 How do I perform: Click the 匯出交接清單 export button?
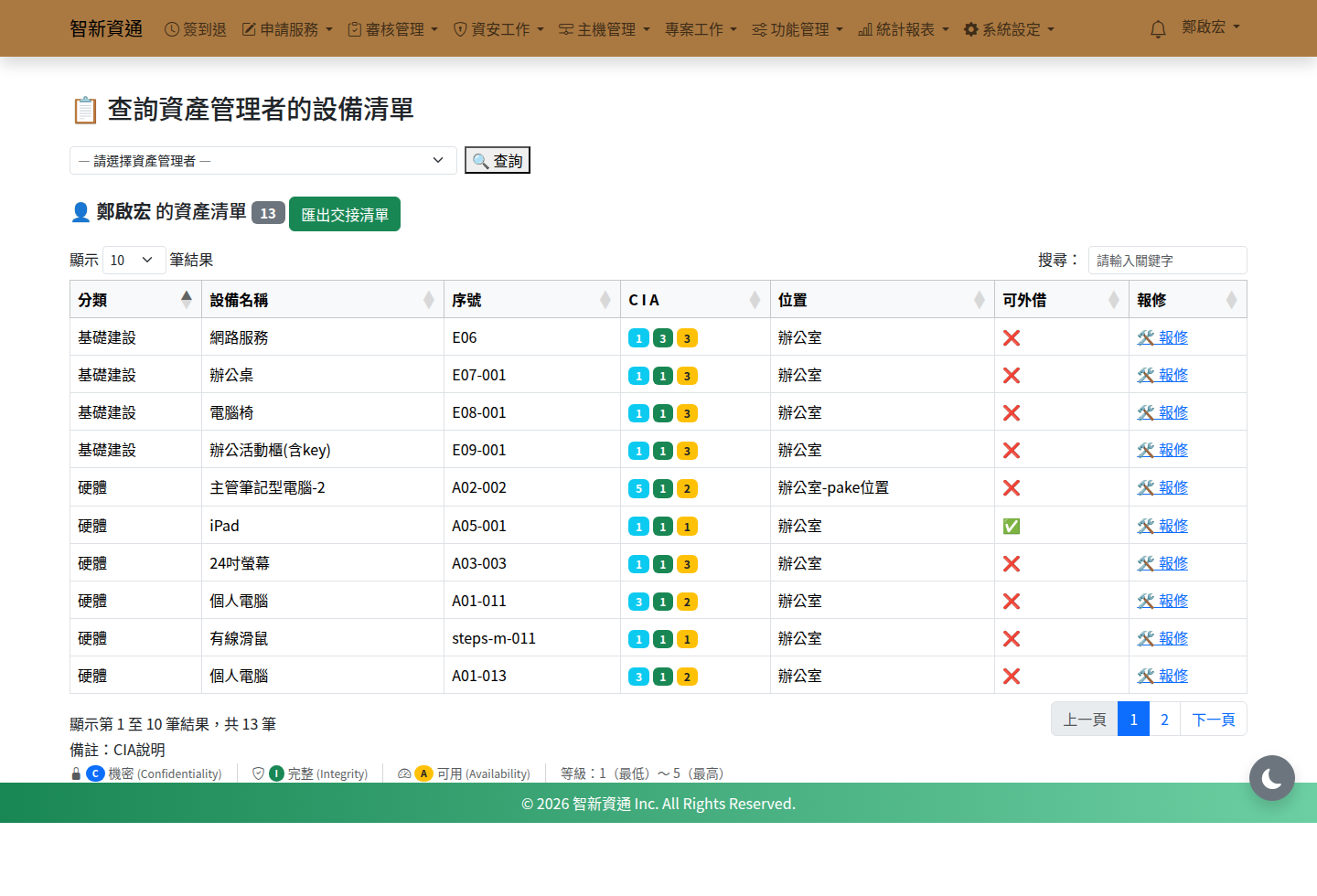(345, 214)
